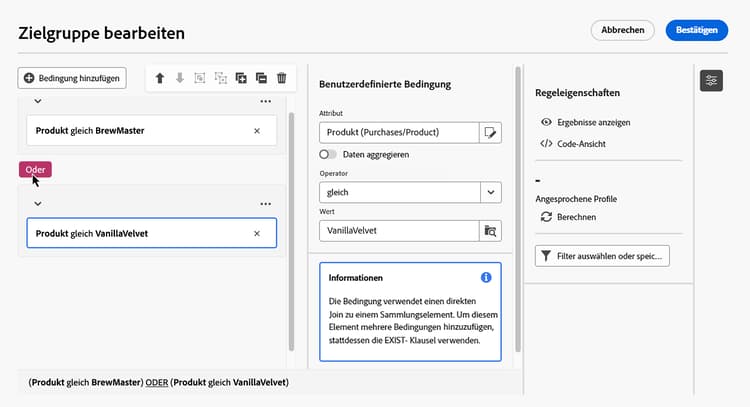Collapse the VanillaVelvet condition group chevron

[x=37, y=204]
